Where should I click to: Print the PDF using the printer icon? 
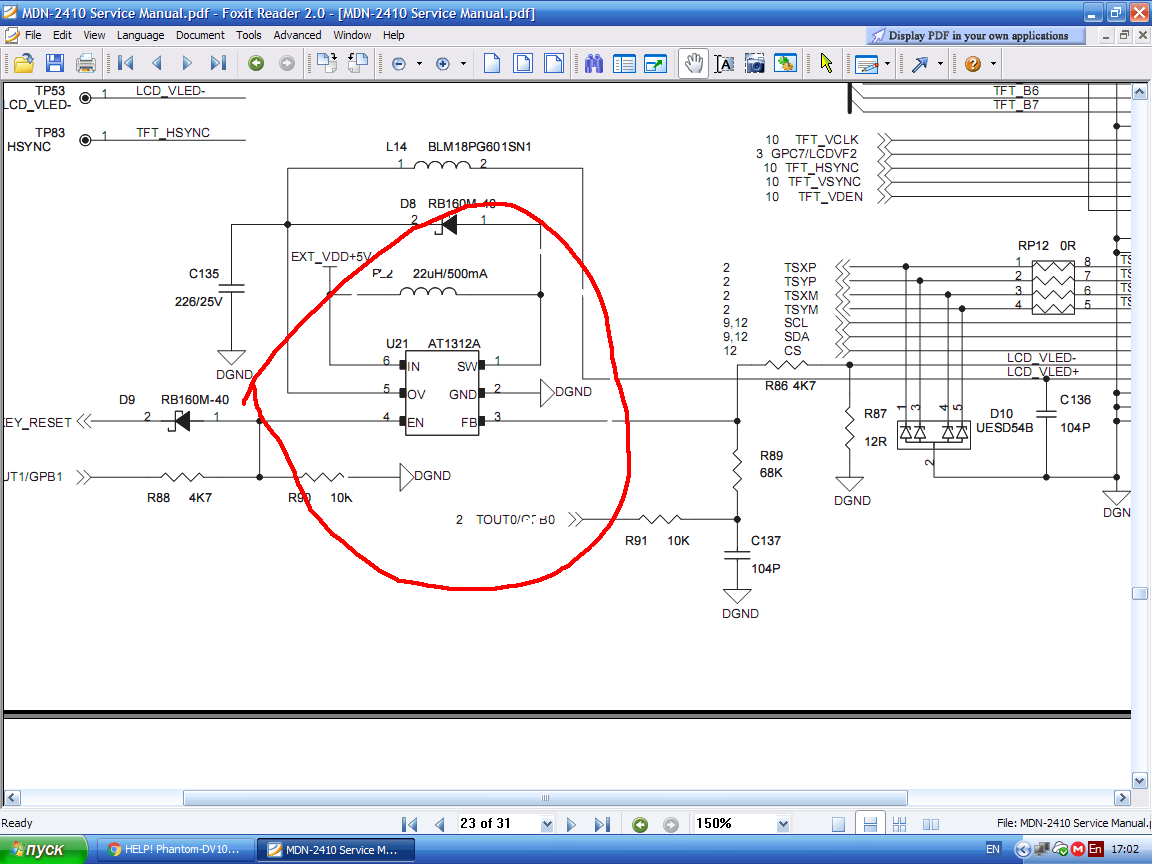(86, 63)
